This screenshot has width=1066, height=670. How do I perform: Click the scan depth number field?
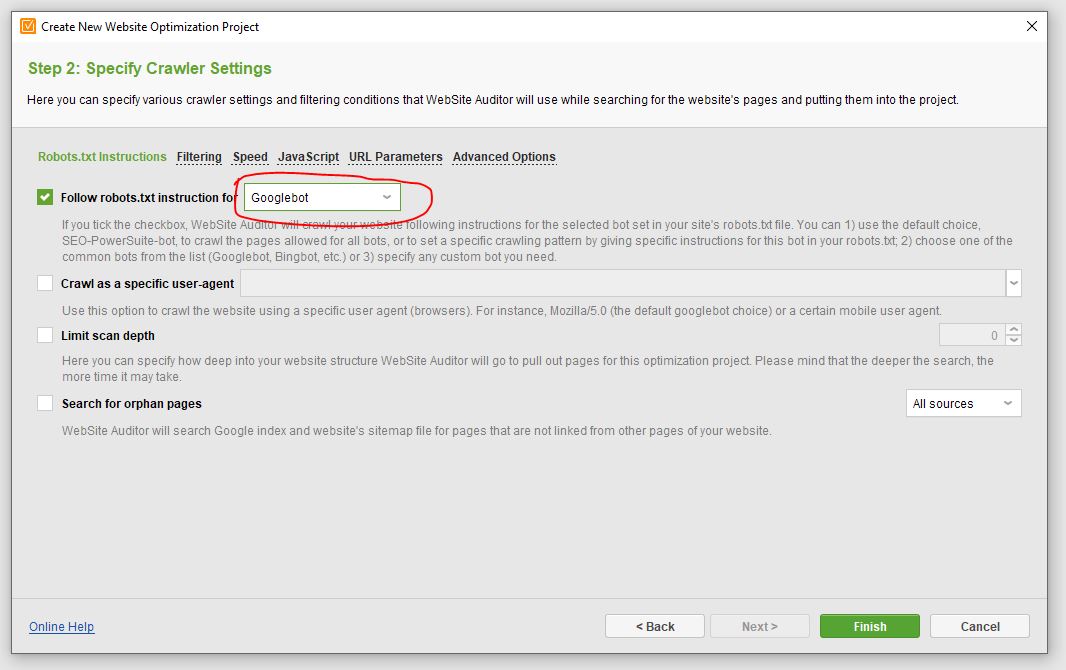tap(972, 335)
